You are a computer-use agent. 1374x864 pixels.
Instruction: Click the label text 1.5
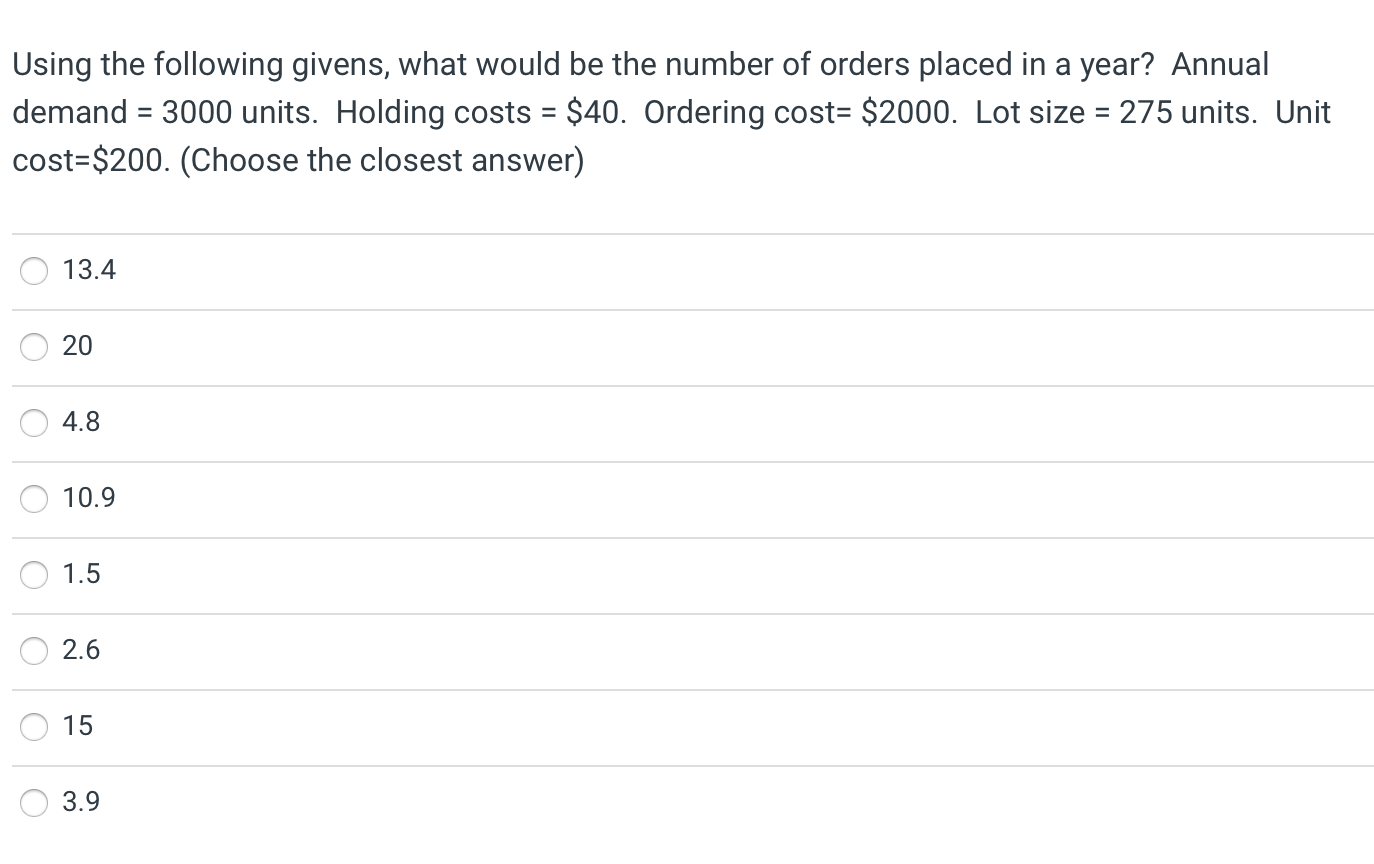pos(81,574)
